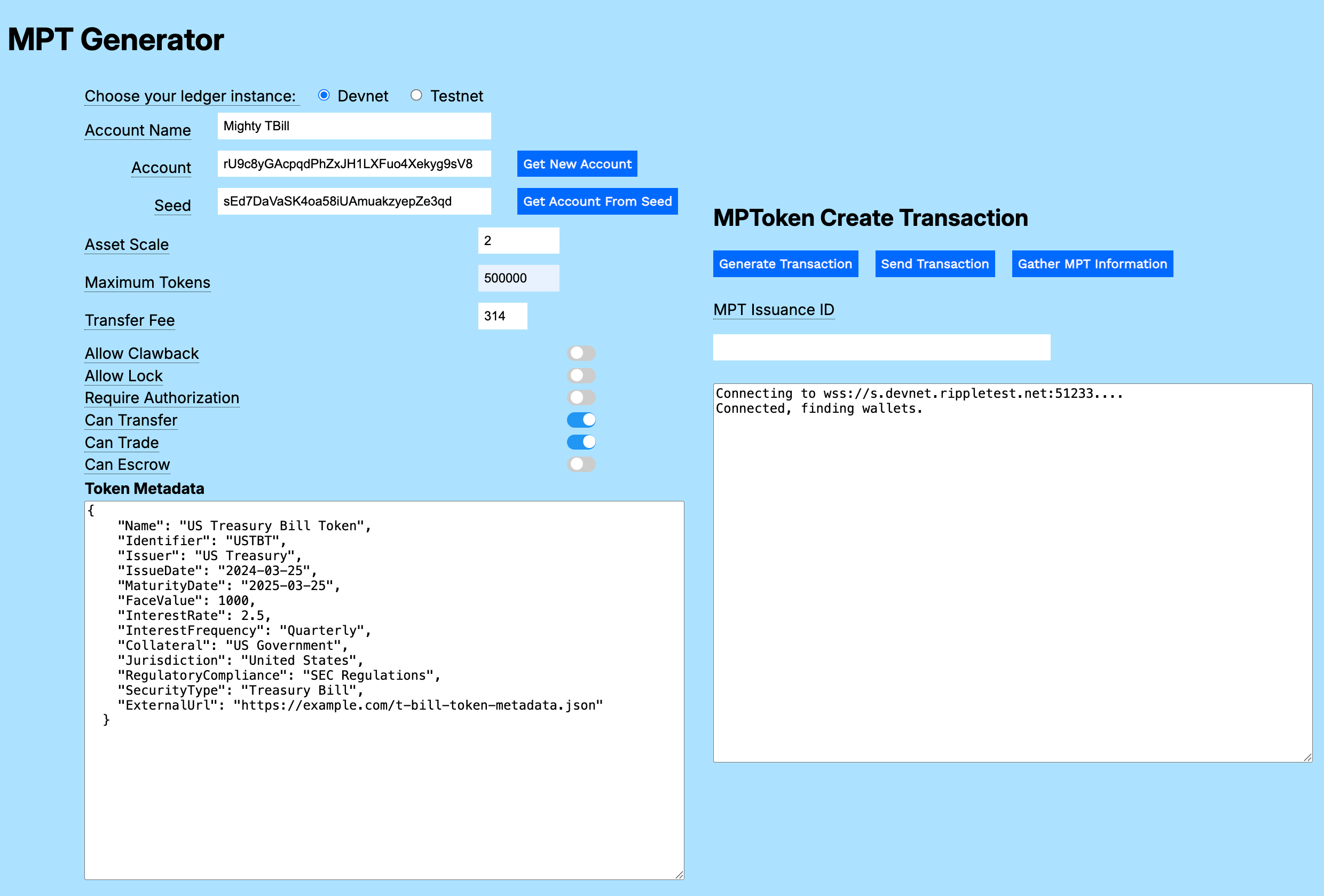The width and height of the screenshot is (1324, 896).
Task: Enable the Allow Lock toggle
Action: [x=580, y=375]
